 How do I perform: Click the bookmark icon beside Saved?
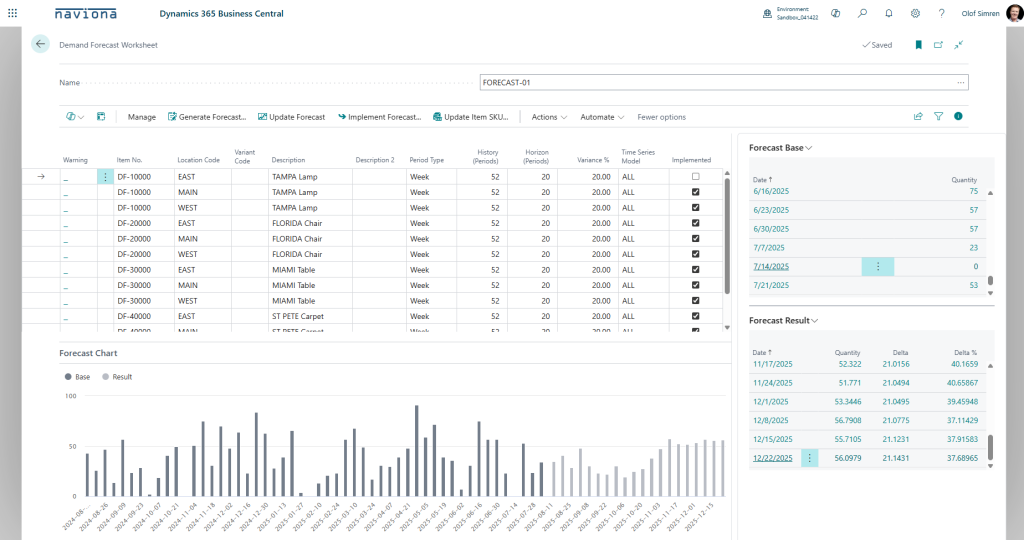(x=918, y=45)
